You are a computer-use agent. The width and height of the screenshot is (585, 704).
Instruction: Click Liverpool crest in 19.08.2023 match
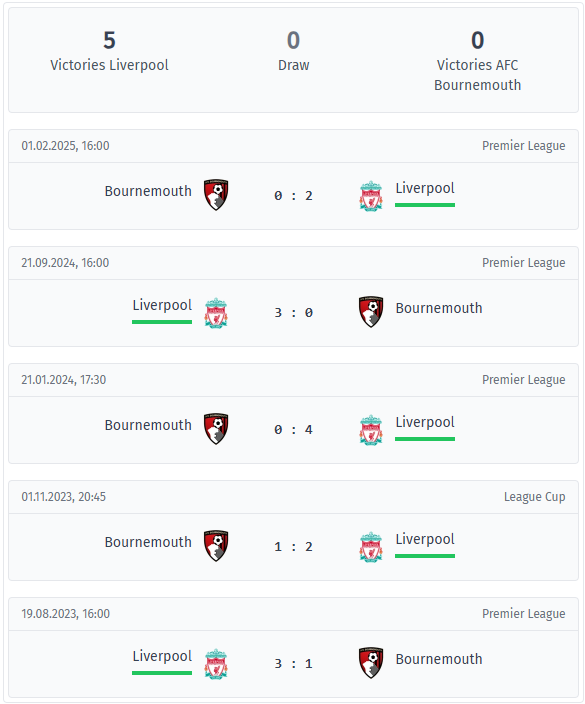click(x=216, y=664)
